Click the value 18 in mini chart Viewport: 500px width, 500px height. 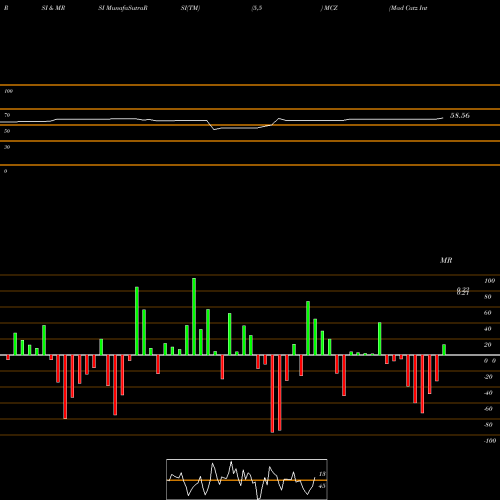(322, 474)
